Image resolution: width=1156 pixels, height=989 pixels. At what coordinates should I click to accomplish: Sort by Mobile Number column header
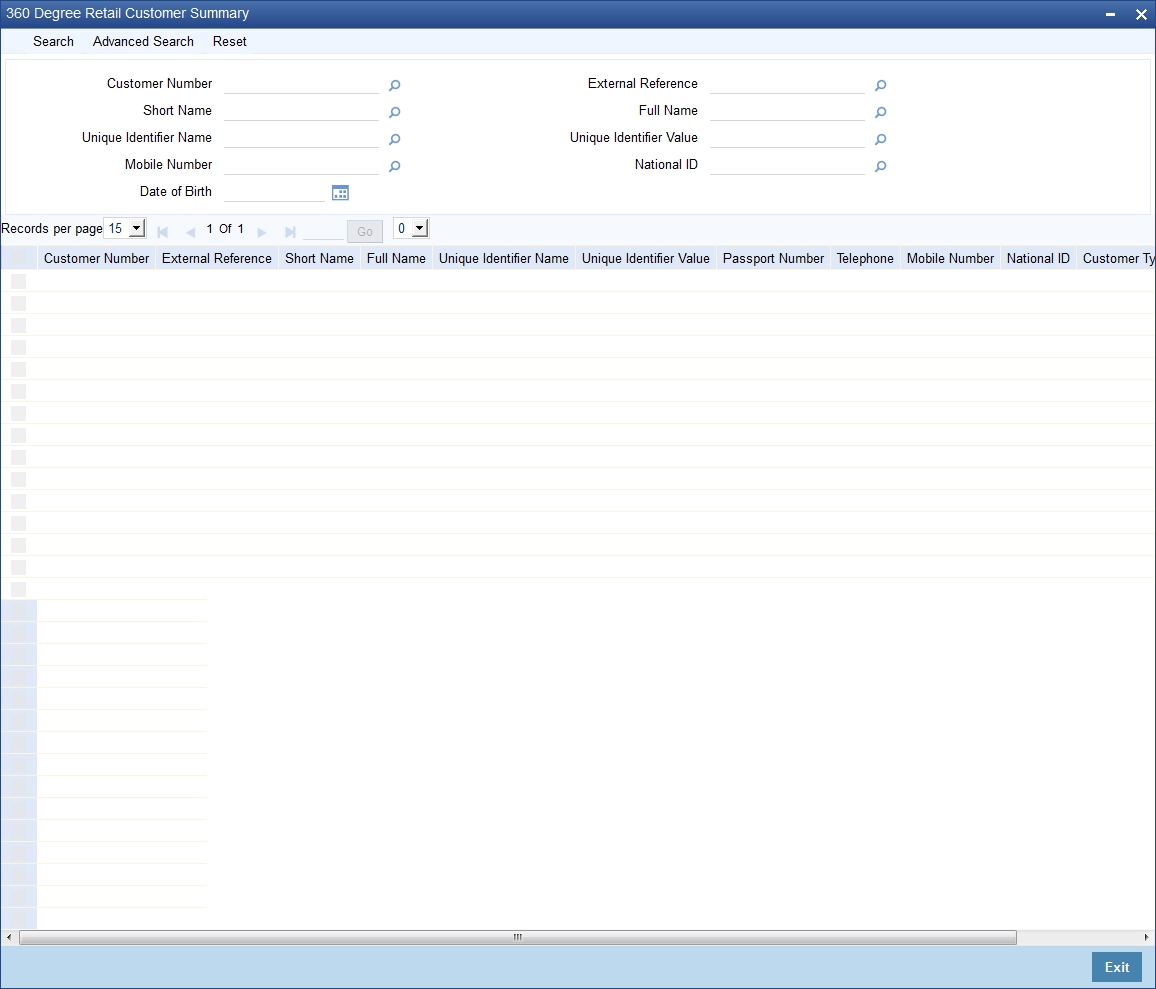(x=950, y=258)
